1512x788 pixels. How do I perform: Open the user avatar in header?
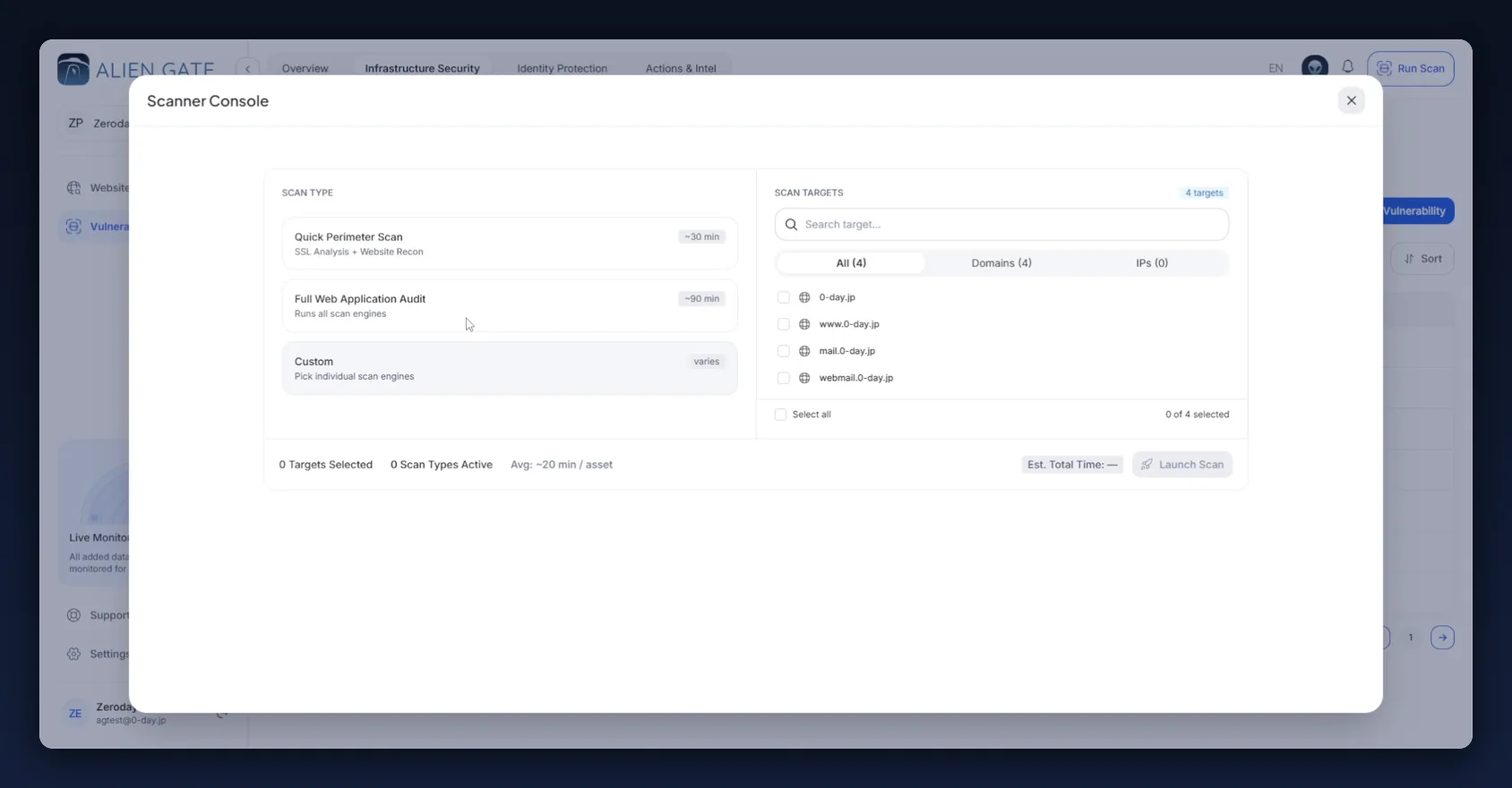(1314, 67)
